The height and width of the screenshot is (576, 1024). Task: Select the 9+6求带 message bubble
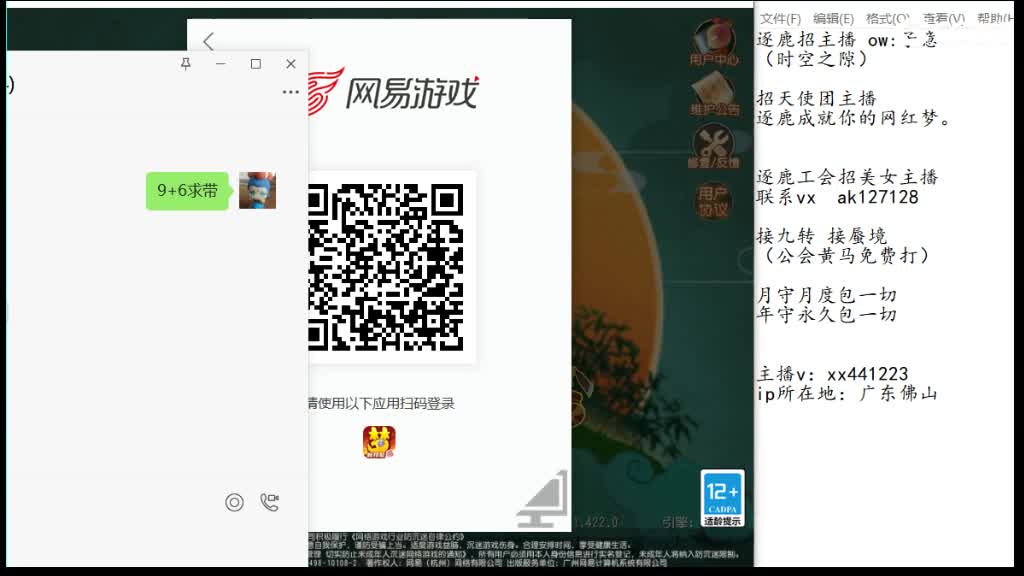(187, 191)
